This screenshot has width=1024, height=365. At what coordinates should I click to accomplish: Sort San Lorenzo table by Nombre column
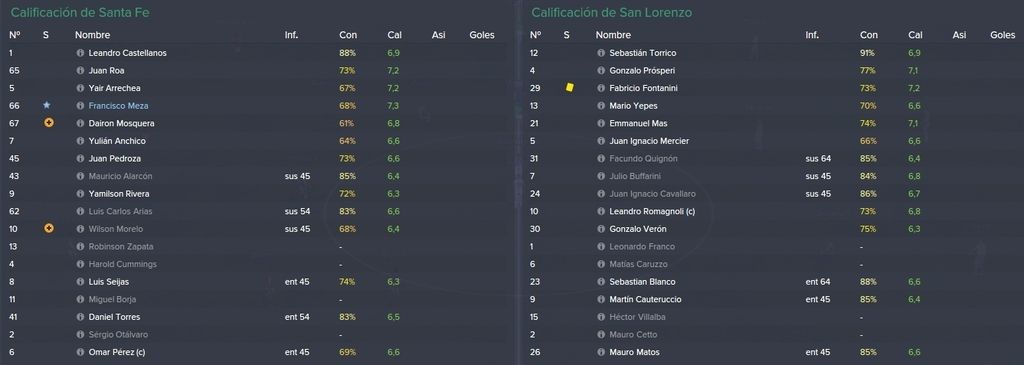pyautogui.click(x=613, y=35)
